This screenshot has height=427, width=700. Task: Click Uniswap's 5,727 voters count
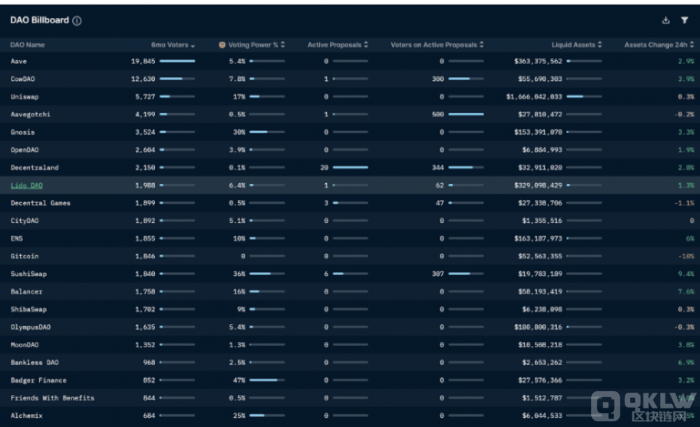click(x=145, y=96)
